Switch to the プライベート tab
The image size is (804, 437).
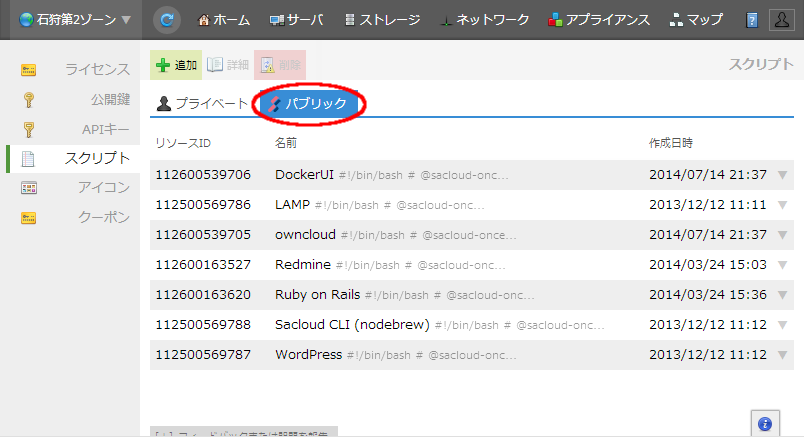coord(202,103)
